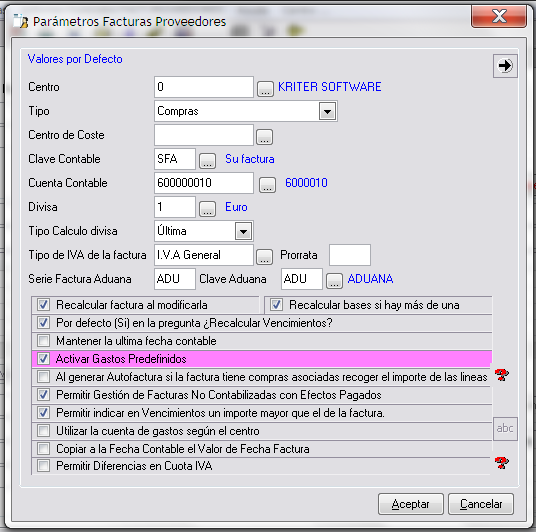Click the abc button on the right
Image resolution: width=536 pixels, height=532 pixels.
pyautogui.click(x=505, y=428)
